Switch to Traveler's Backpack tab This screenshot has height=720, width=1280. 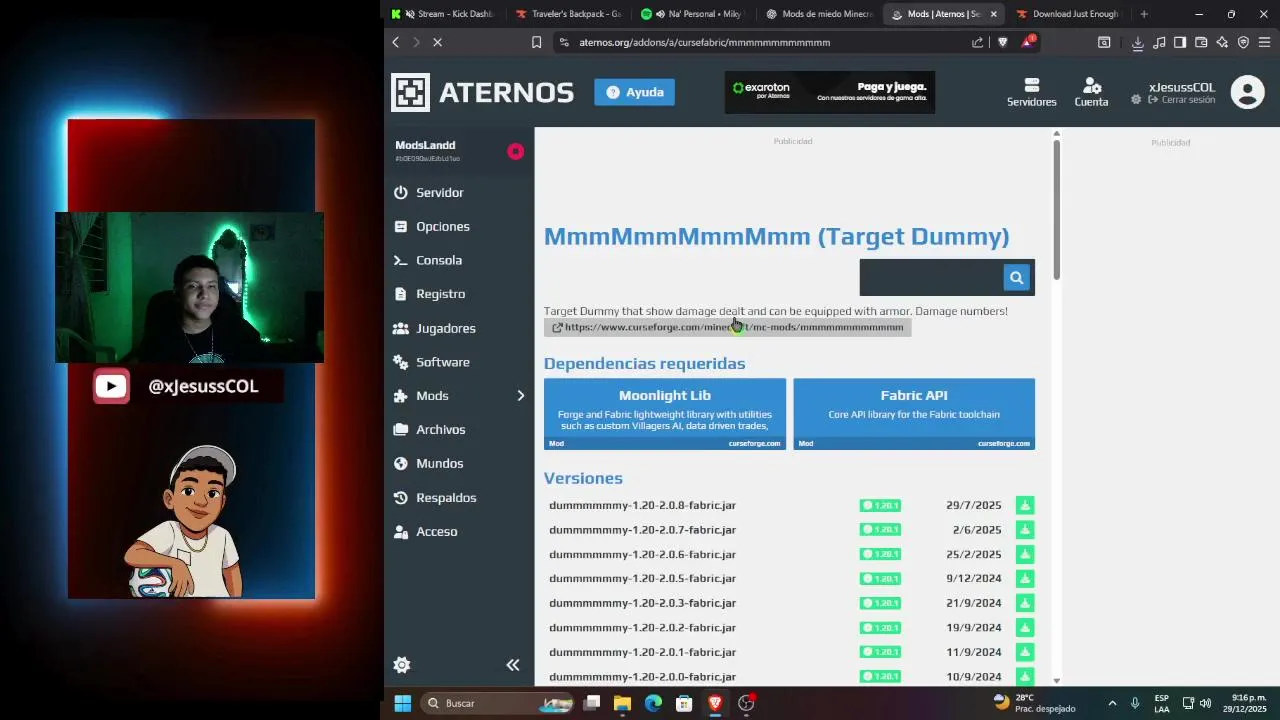(x=570, y=14)
